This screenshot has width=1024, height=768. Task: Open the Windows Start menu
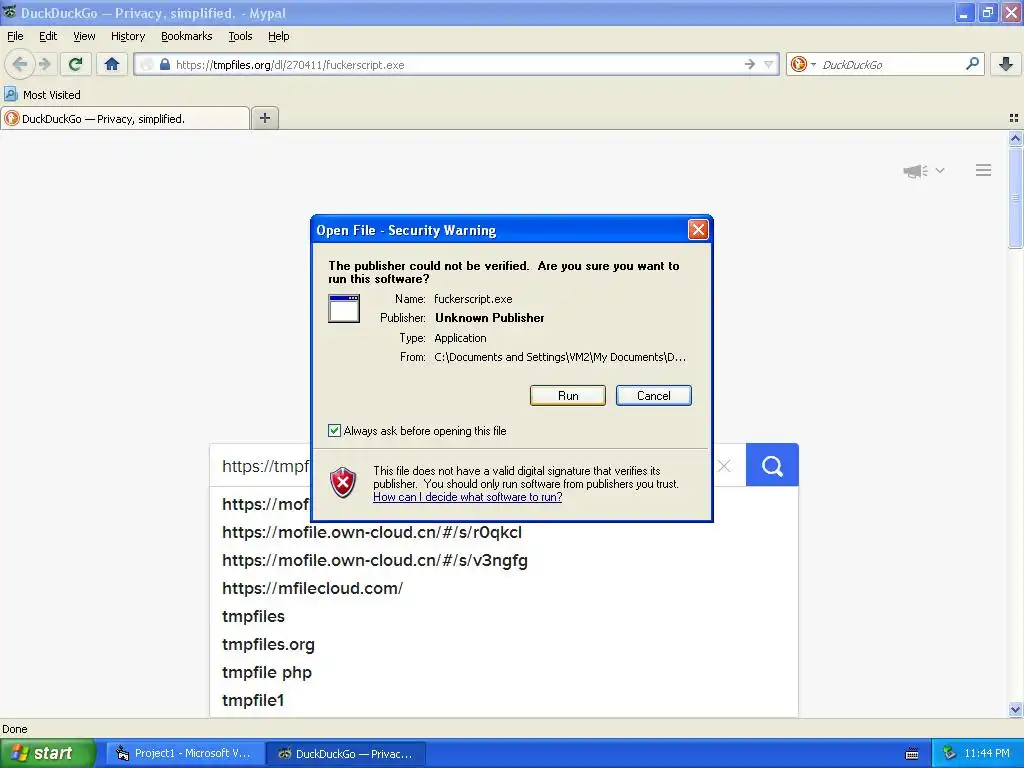point(48,753)
